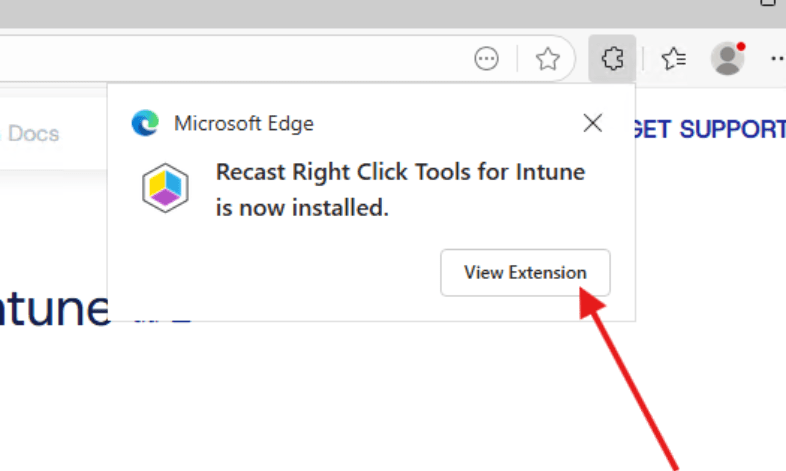The height and width of the screenshot is (471, 786).
Task: Add this page to favorites with star
Action: (547, 60)
